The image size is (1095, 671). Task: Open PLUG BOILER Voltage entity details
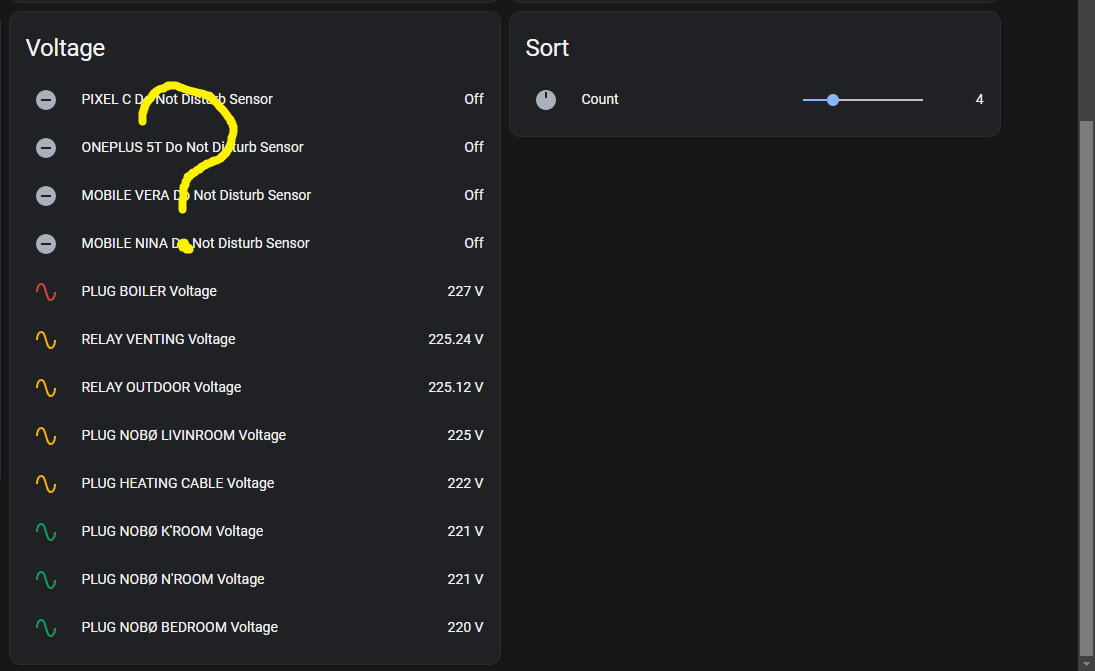pyautogui.click(x=149, y=291)
